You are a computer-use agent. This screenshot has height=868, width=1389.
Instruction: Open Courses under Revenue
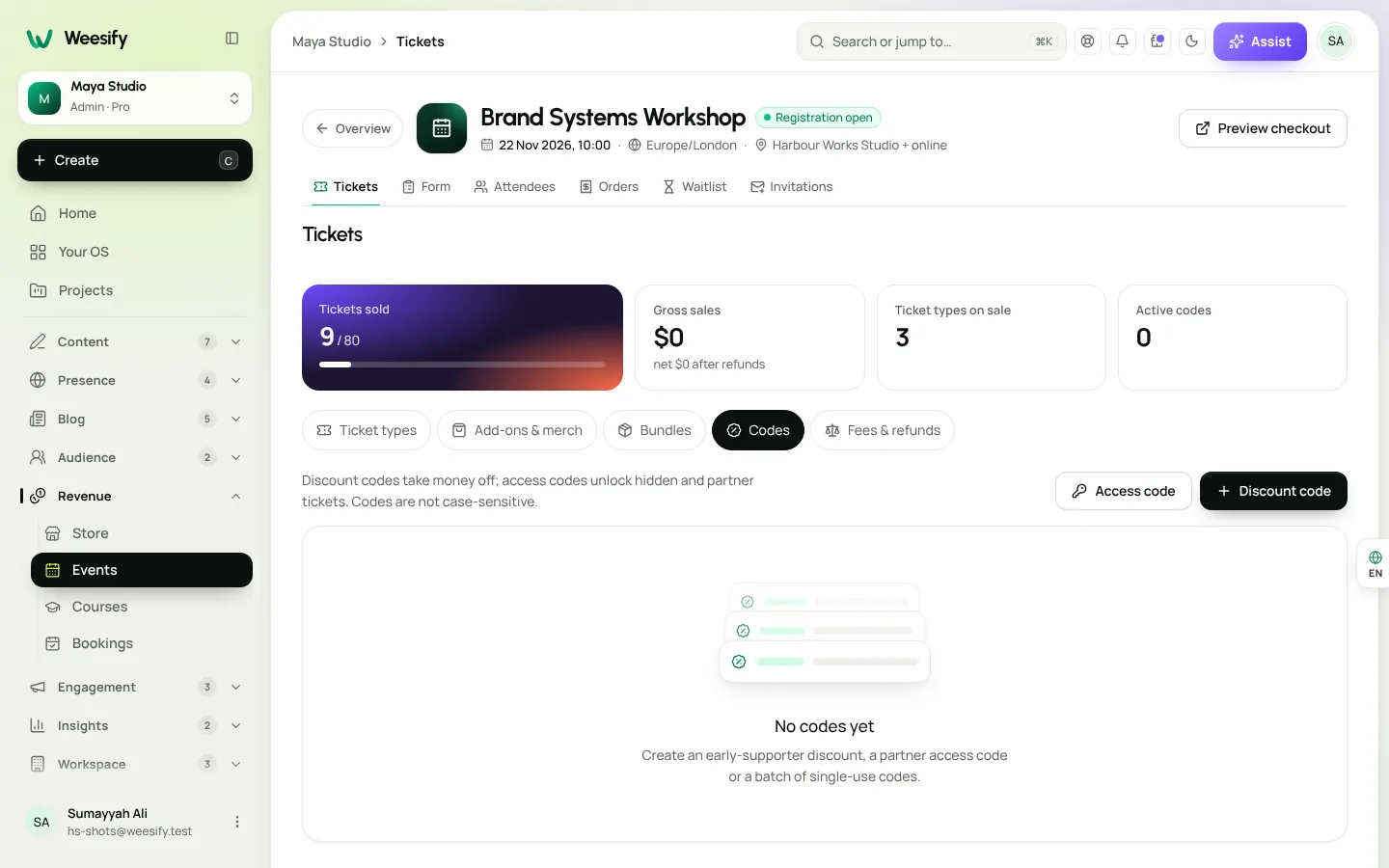click(x=142, y=607)
